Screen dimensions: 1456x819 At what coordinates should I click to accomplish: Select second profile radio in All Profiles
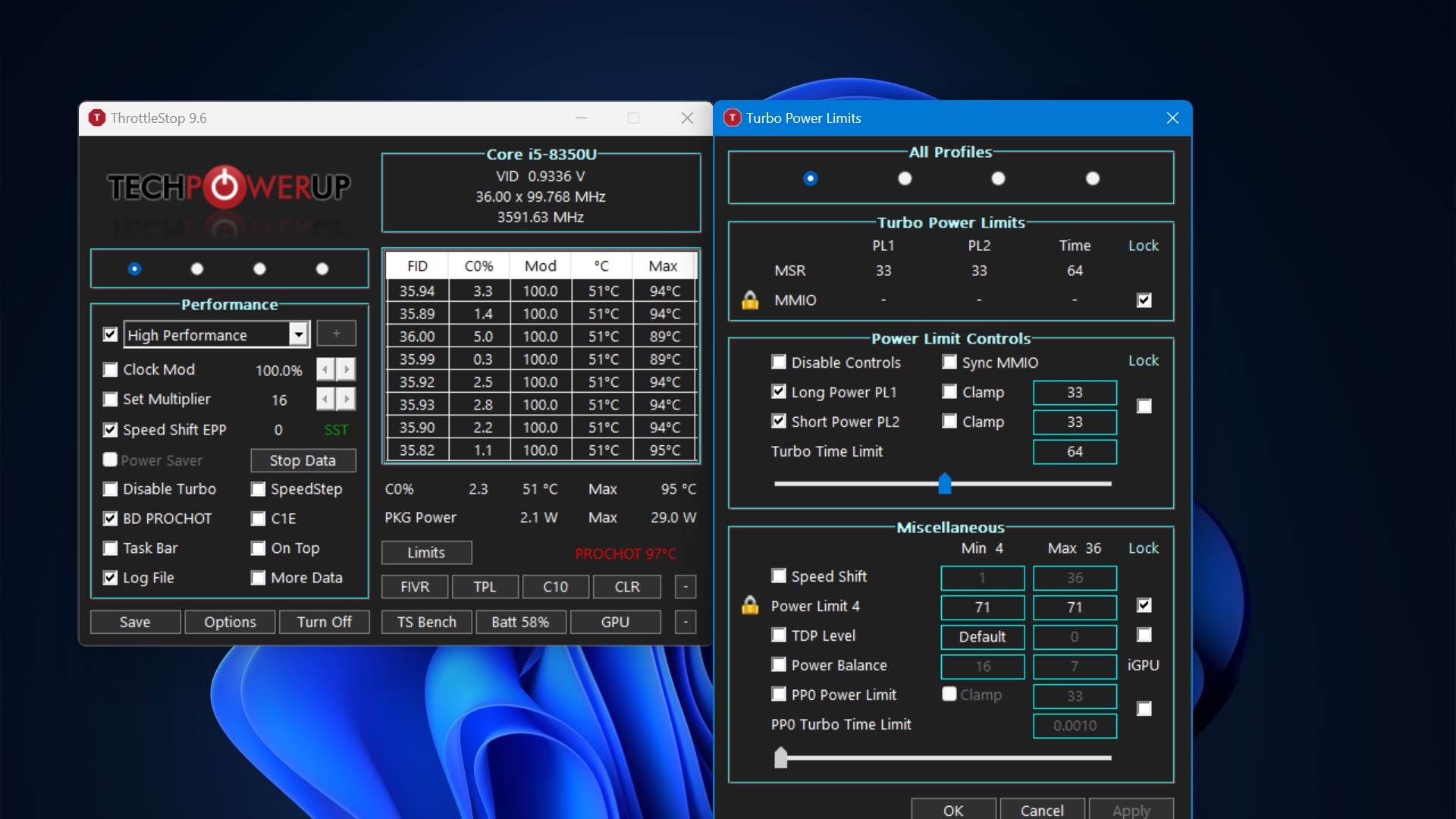click(x=905, y=178)
